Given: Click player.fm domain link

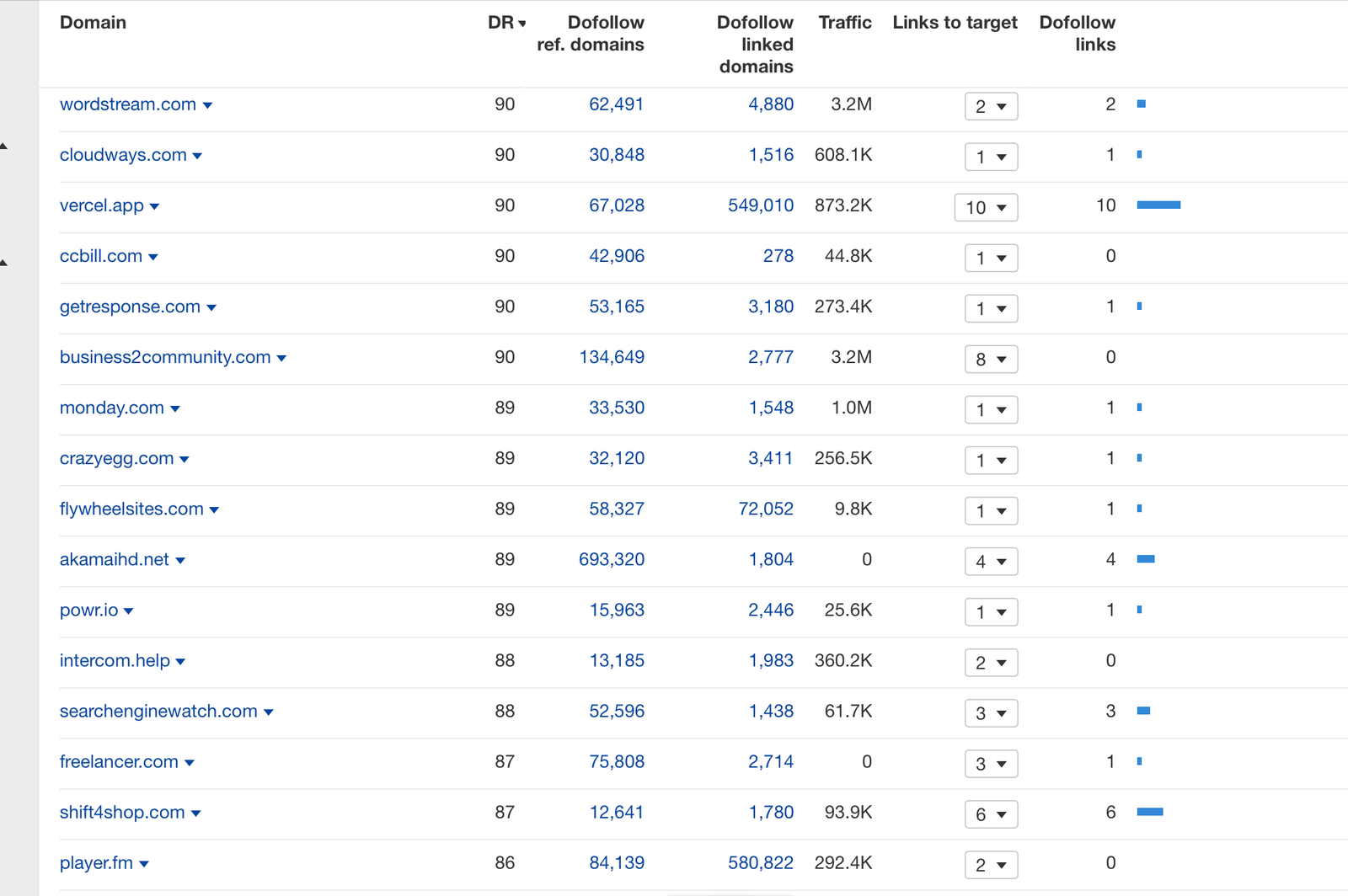Looking at the screenshot, I should point(96,862).
